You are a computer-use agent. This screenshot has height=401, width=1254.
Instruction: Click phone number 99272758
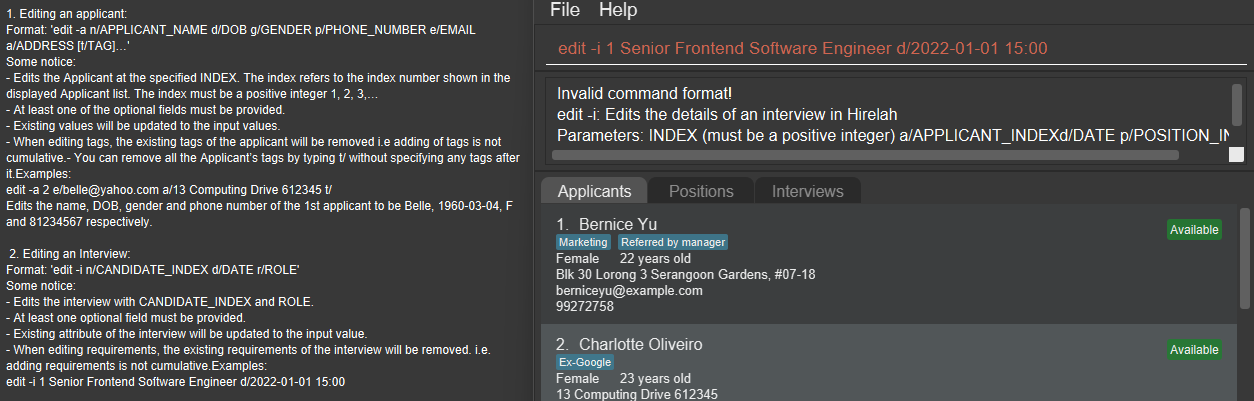click(586, 306)
